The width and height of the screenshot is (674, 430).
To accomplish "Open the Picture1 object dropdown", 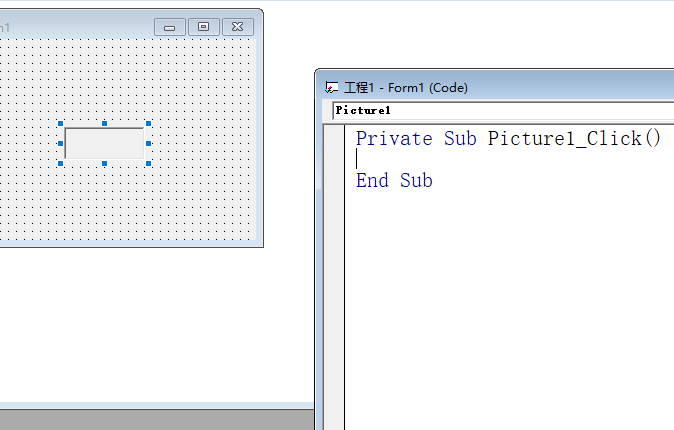I will tap(500, 110).
